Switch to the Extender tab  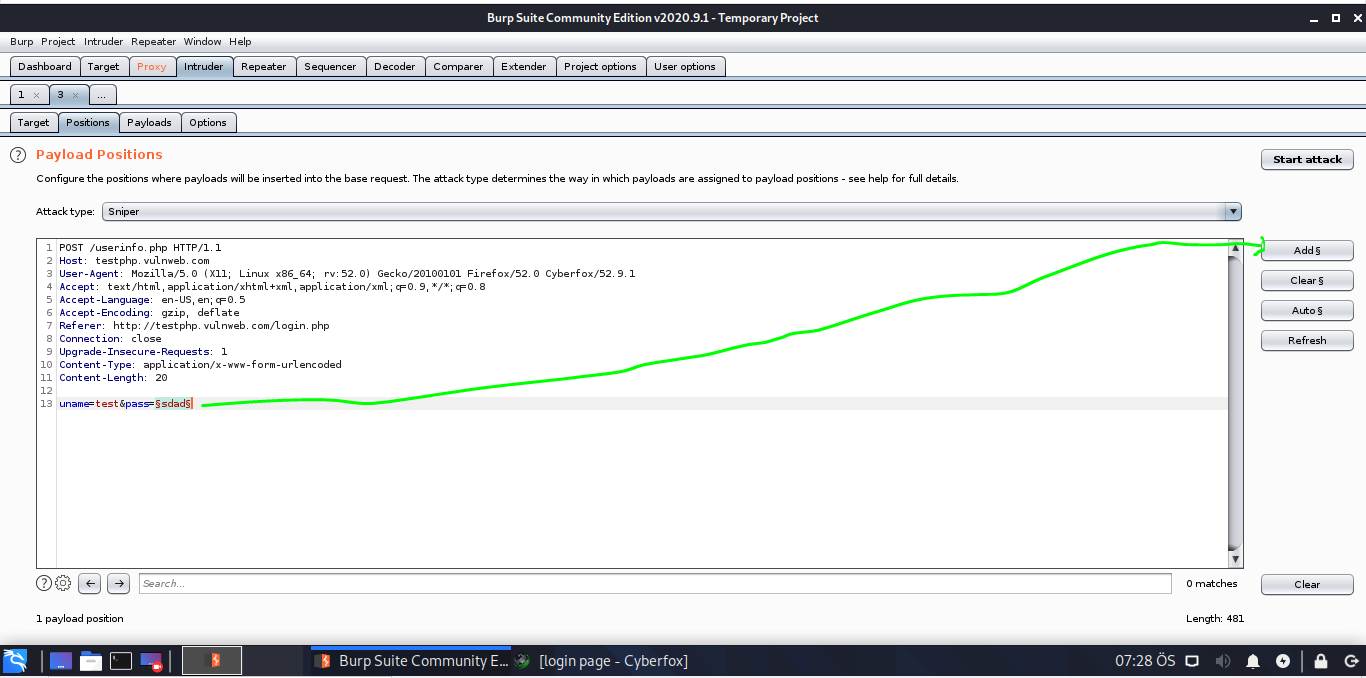coord(524,67)
